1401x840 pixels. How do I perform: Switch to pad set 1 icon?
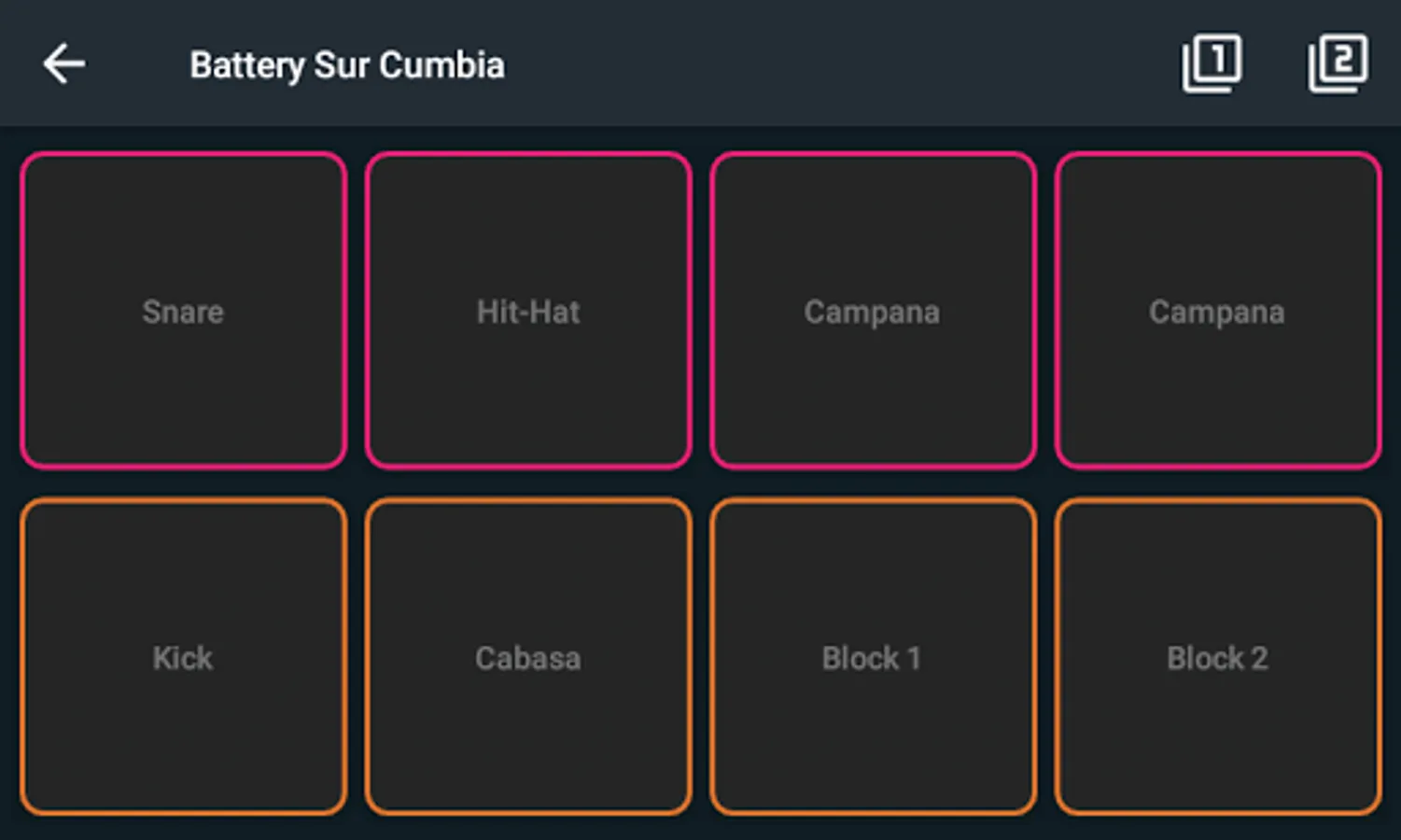click(1212, 63)
